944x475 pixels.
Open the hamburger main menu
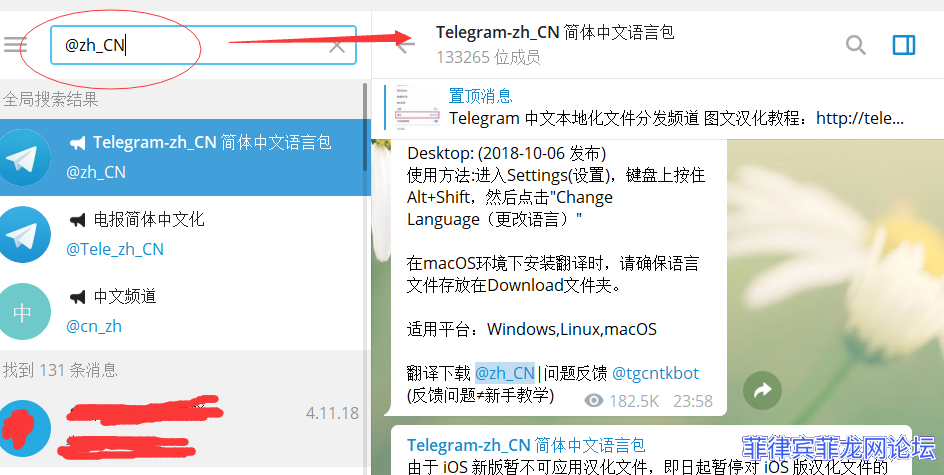click(15, 45)
